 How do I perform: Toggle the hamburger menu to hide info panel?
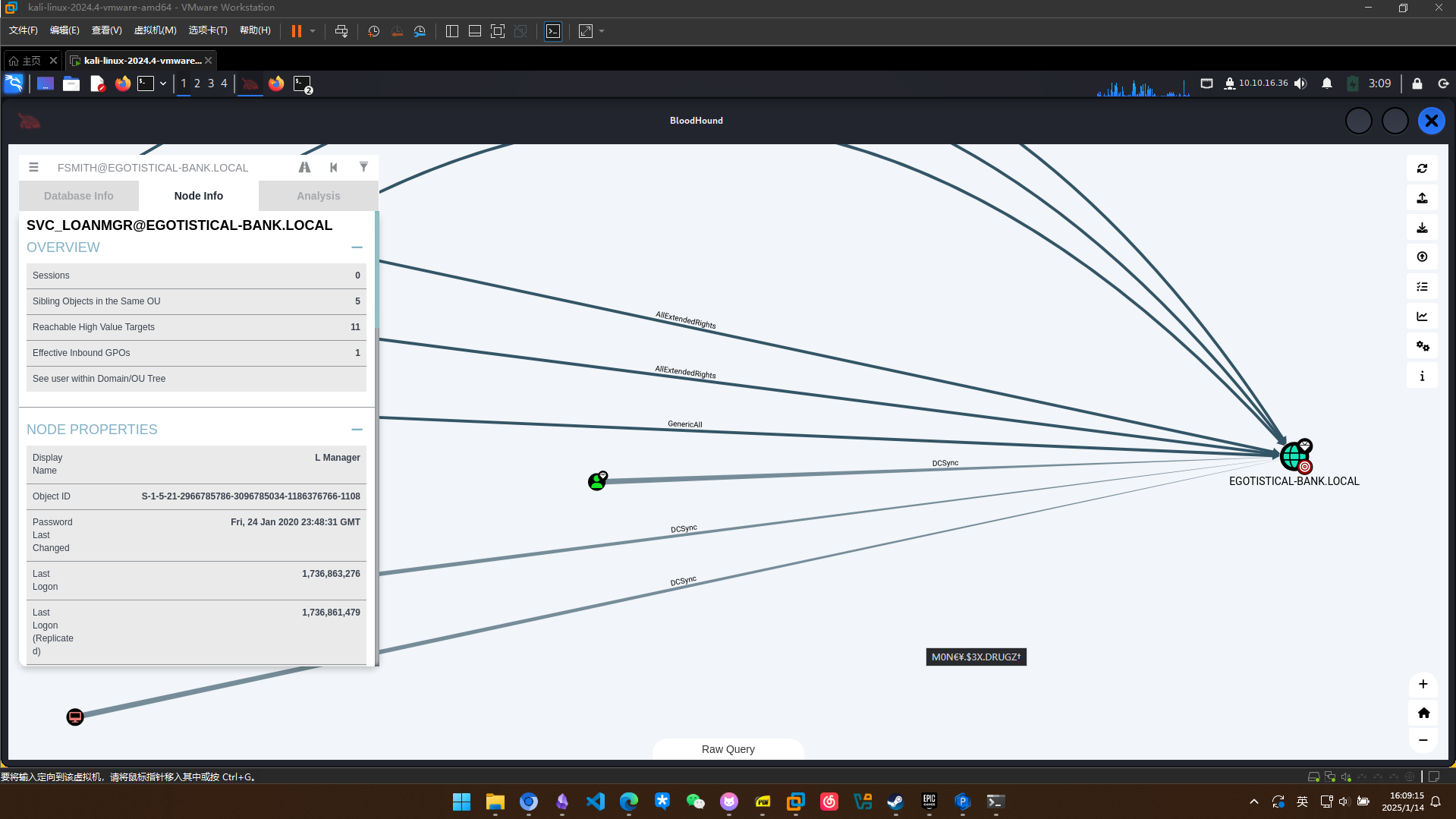coord(33,167)
